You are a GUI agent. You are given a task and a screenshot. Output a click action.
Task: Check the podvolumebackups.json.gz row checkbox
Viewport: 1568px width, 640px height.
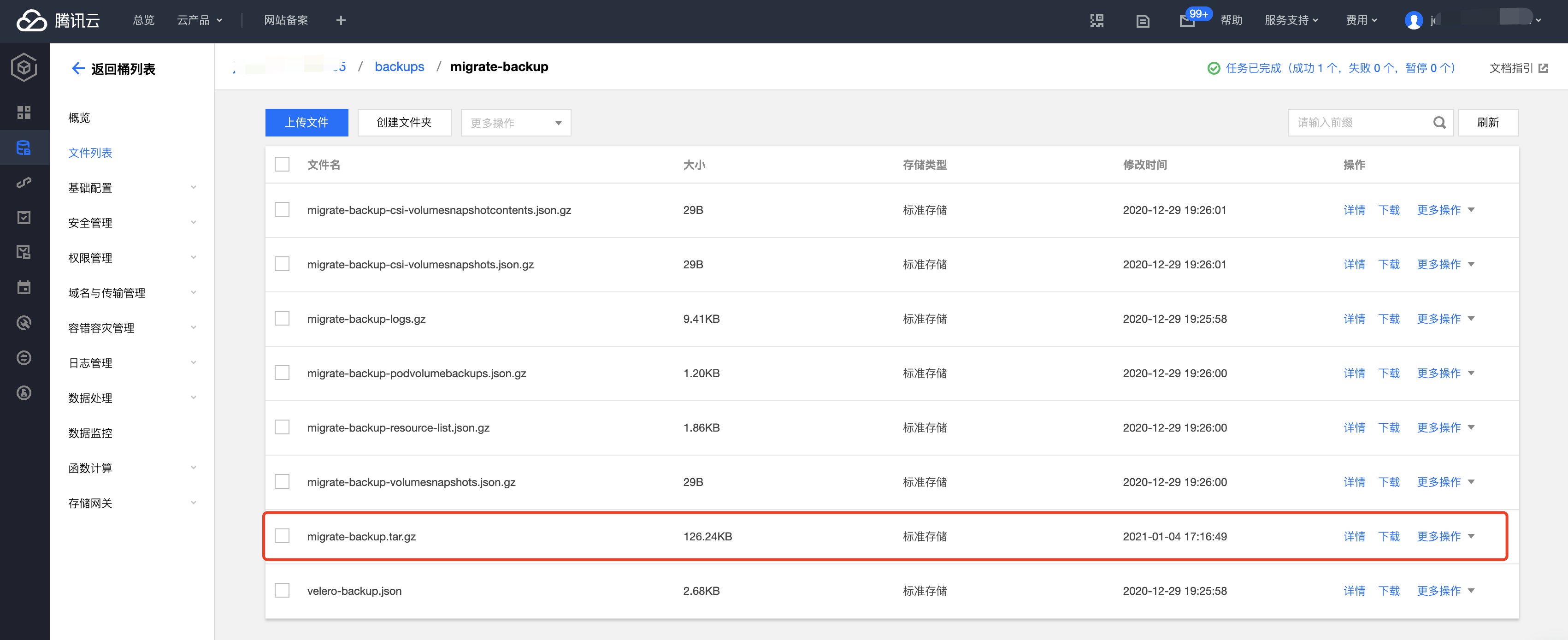282,373
